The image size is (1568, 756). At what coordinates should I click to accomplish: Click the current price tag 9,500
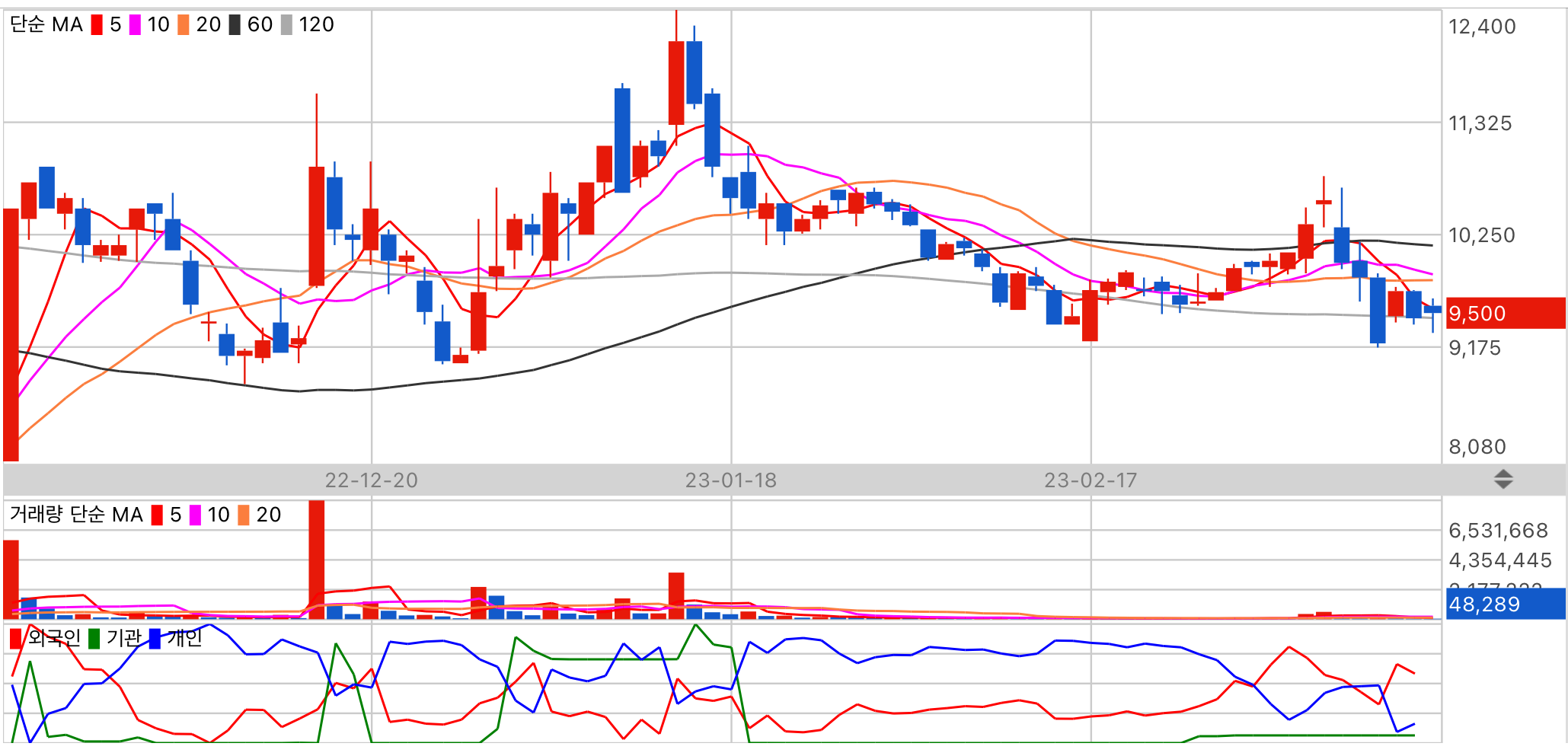click(1506, 314)
